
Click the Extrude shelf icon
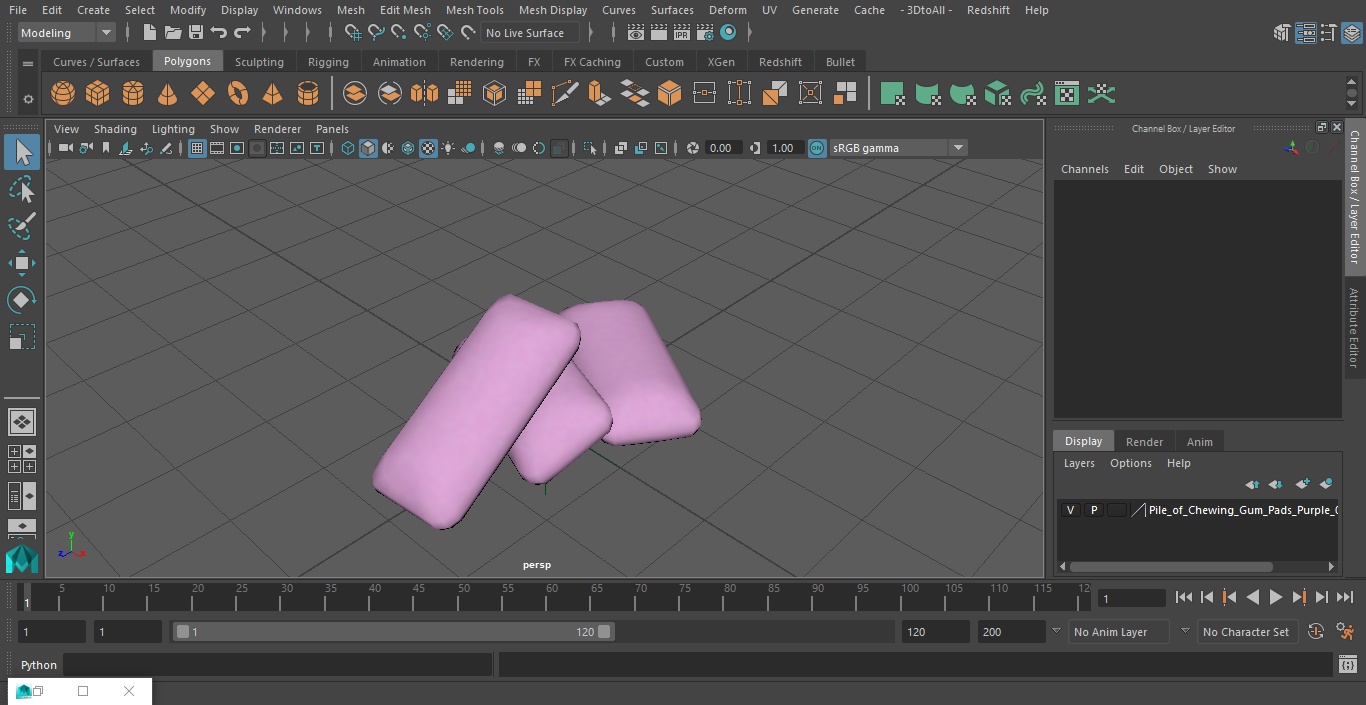[x=599, y=94]
